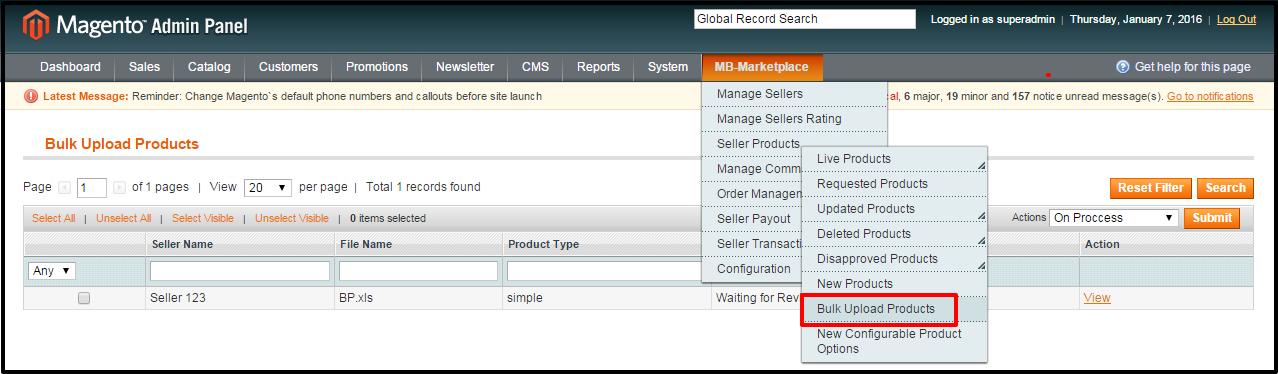Click the Select All link
The image size is (1278, 374).
pos(53,218)
